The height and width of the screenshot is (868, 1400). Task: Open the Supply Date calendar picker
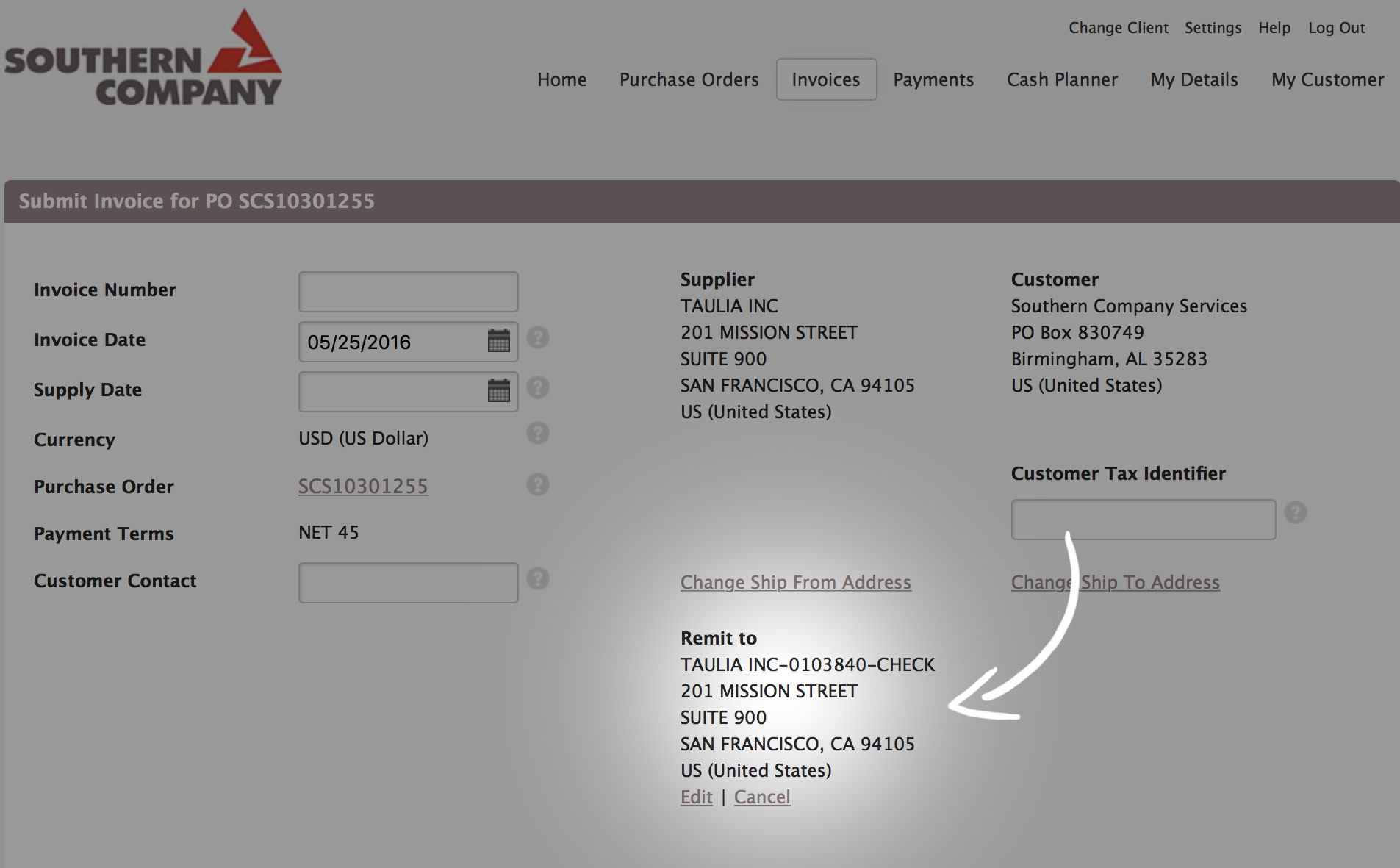pyautogui.click(x=499, y=390)
